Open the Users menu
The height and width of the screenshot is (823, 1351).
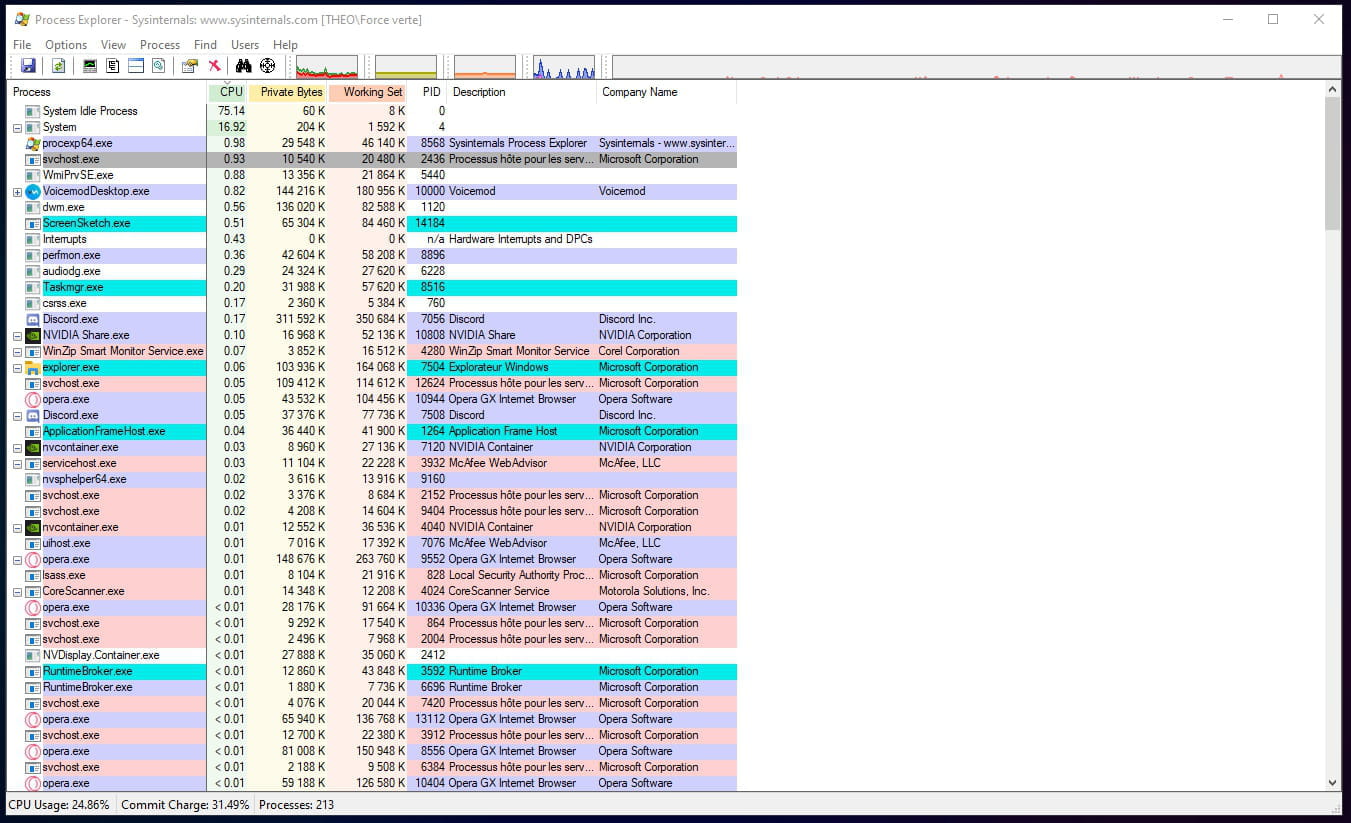point(245,45)
